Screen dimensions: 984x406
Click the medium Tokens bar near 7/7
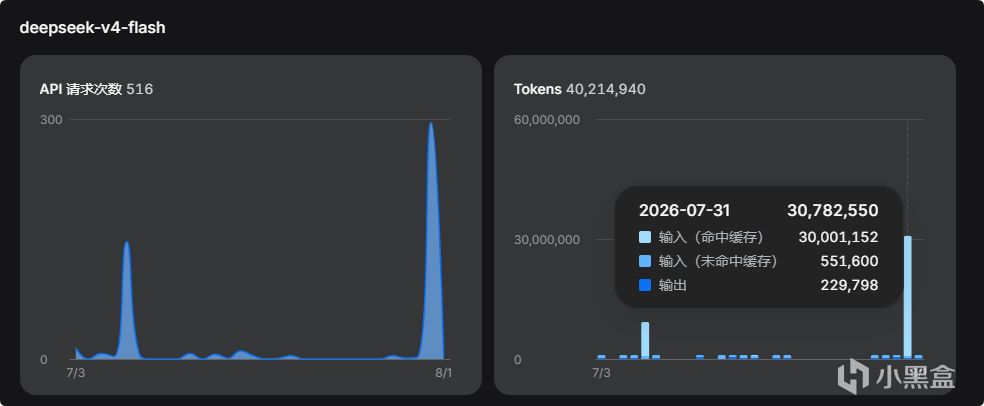[645, 341]
